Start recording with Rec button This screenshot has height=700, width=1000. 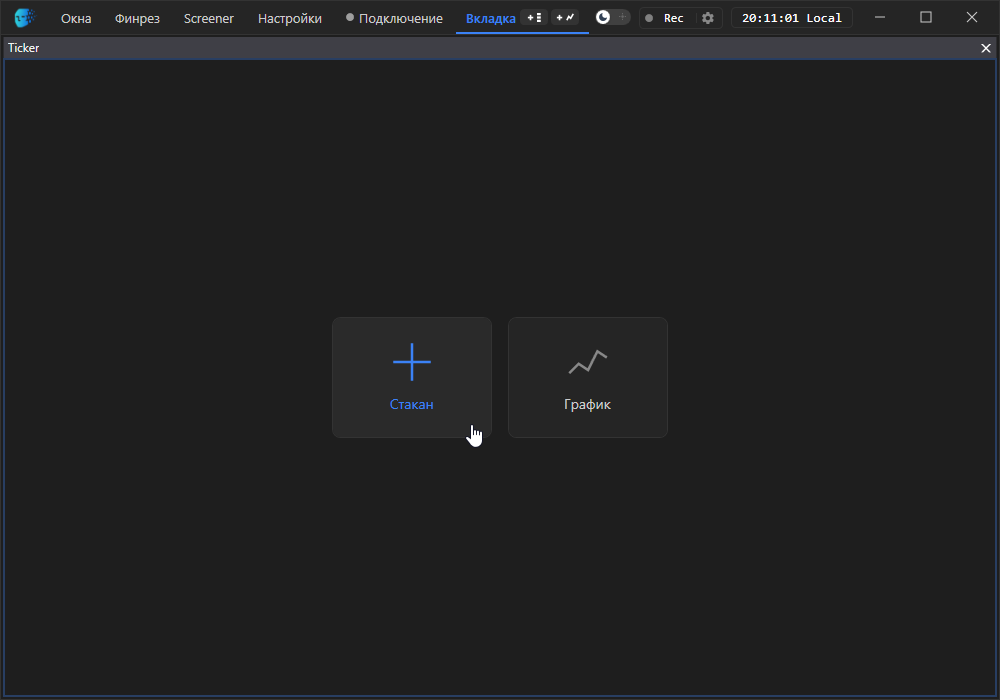pyautogui.click(x=665, y=18)
